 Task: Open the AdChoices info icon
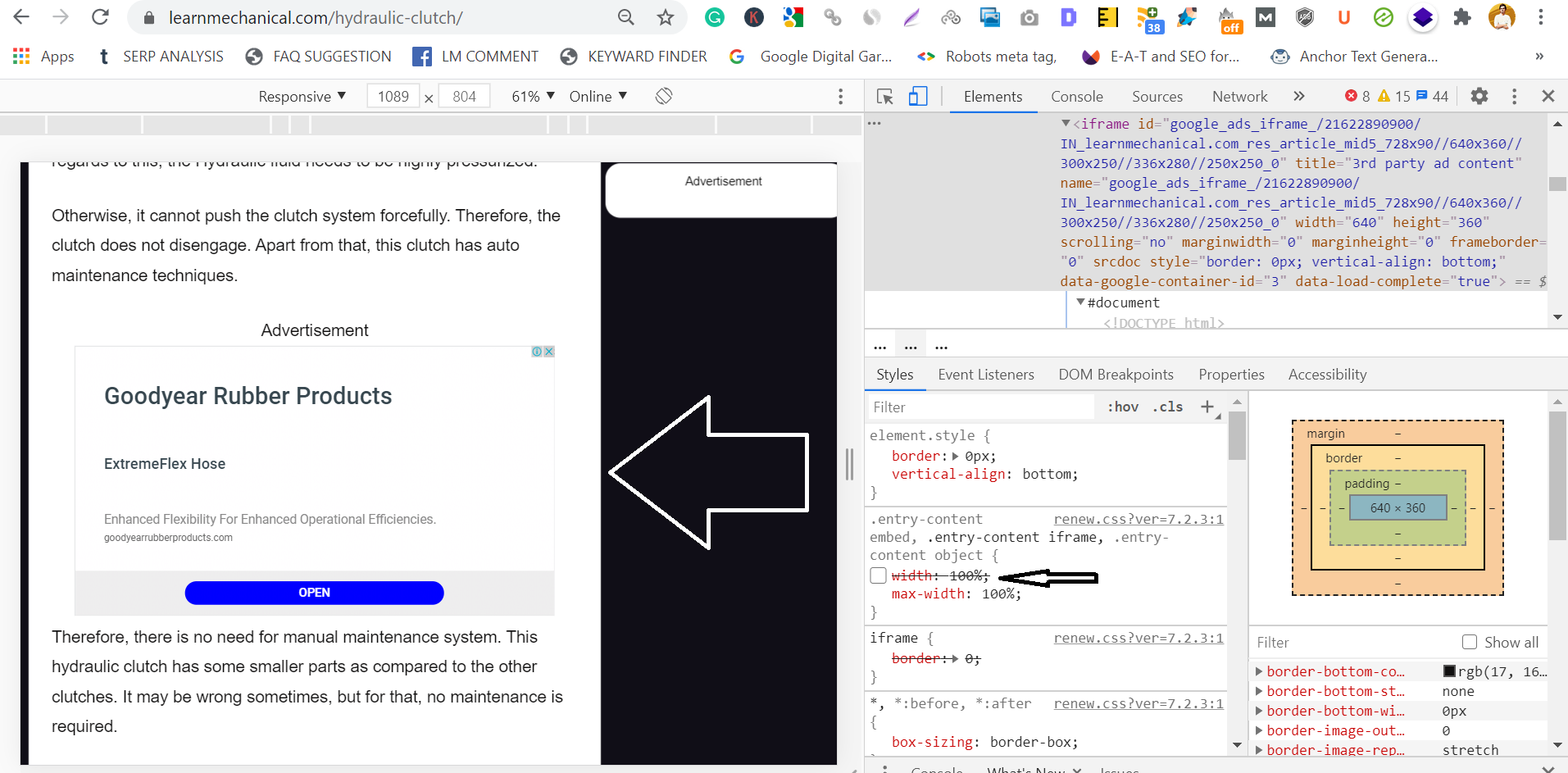[537, 352]
